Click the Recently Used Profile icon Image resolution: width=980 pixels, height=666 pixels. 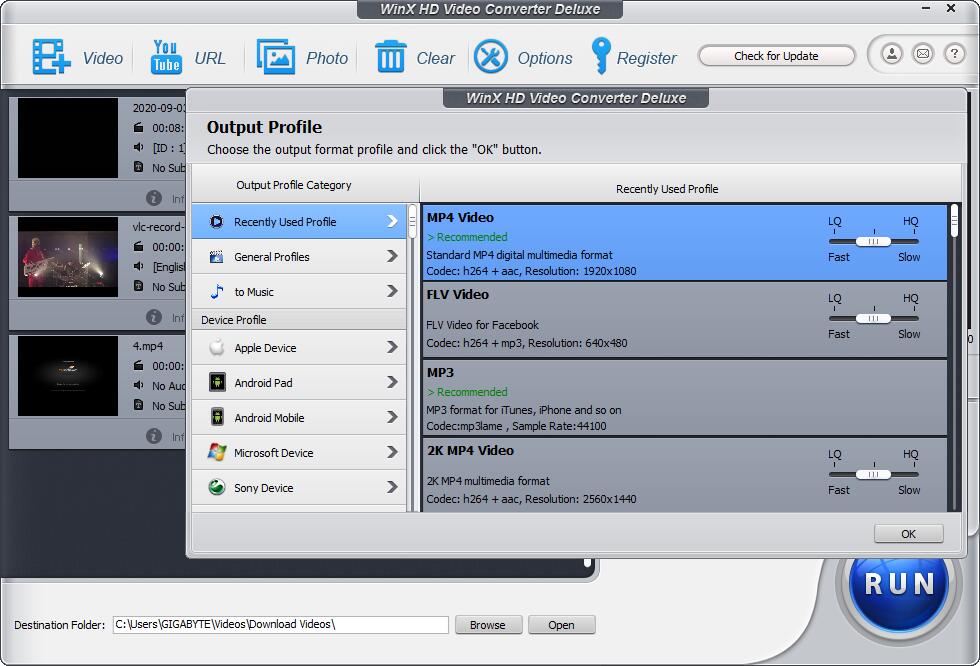click(216, 221)
